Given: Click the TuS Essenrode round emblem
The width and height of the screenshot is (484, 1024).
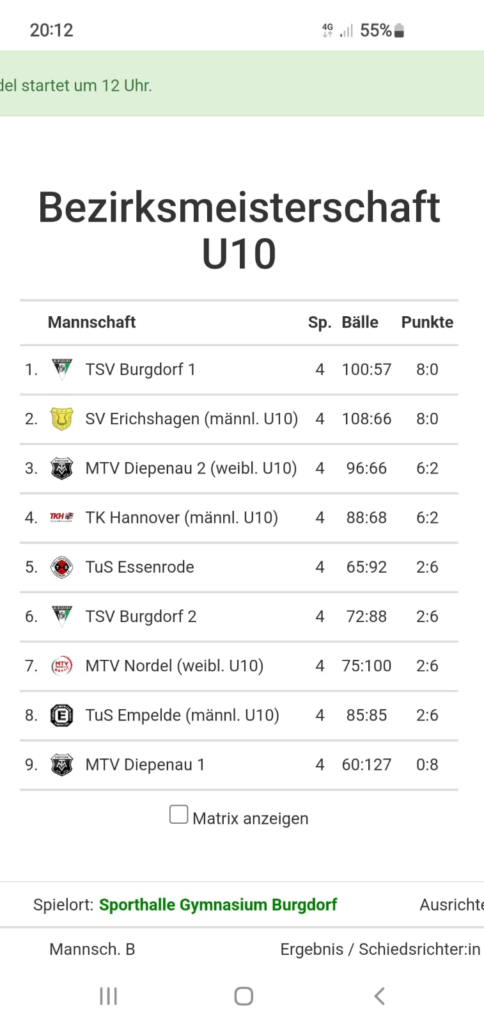Looking at the screenshot, I should [x=61, y=567].
